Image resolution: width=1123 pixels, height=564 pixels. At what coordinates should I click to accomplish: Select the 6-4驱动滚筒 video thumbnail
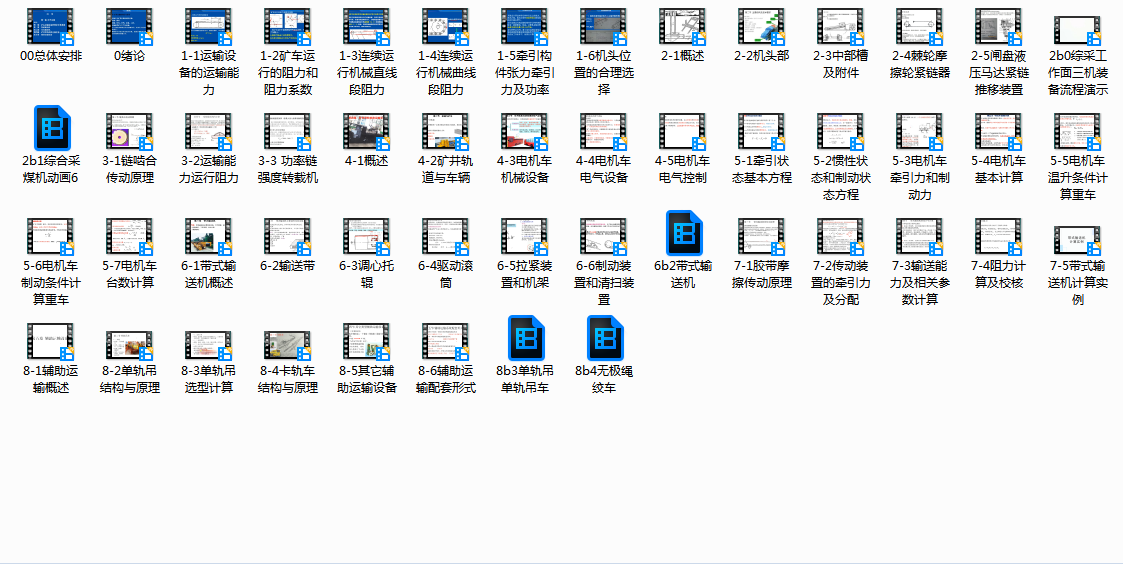(446, 235)
